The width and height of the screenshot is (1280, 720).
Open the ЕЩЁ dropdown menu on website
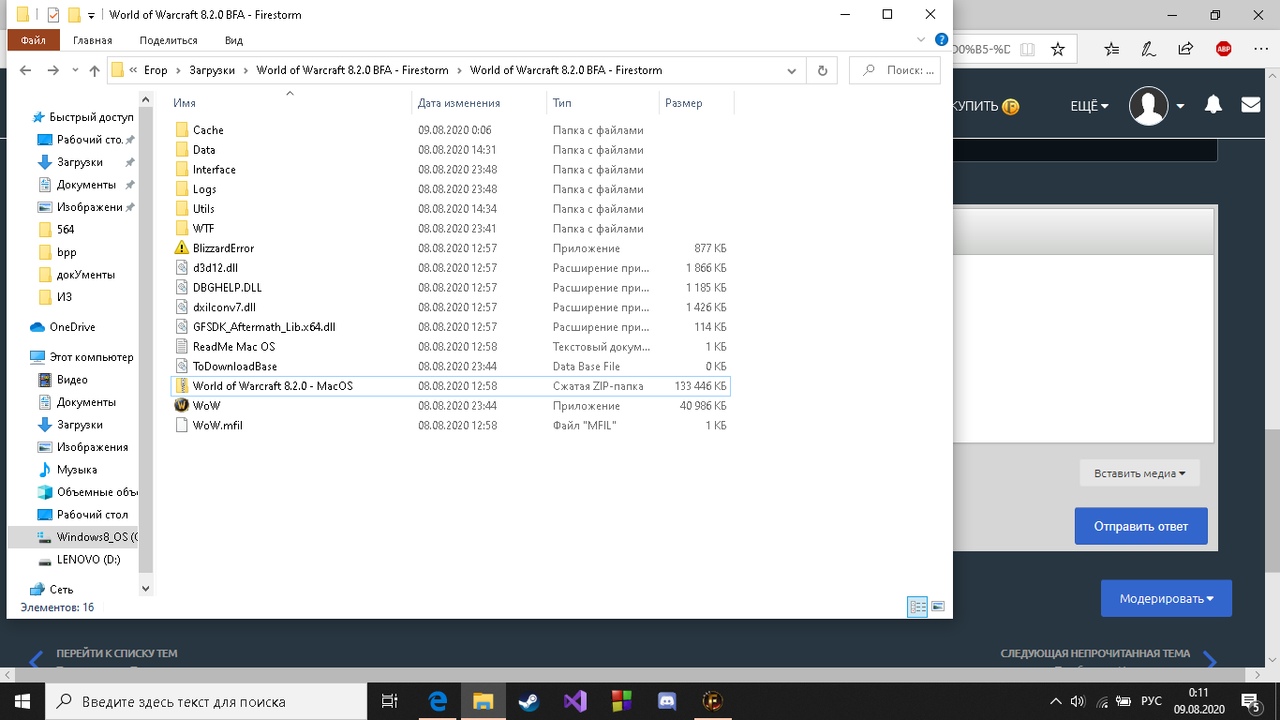(1089, 105)
